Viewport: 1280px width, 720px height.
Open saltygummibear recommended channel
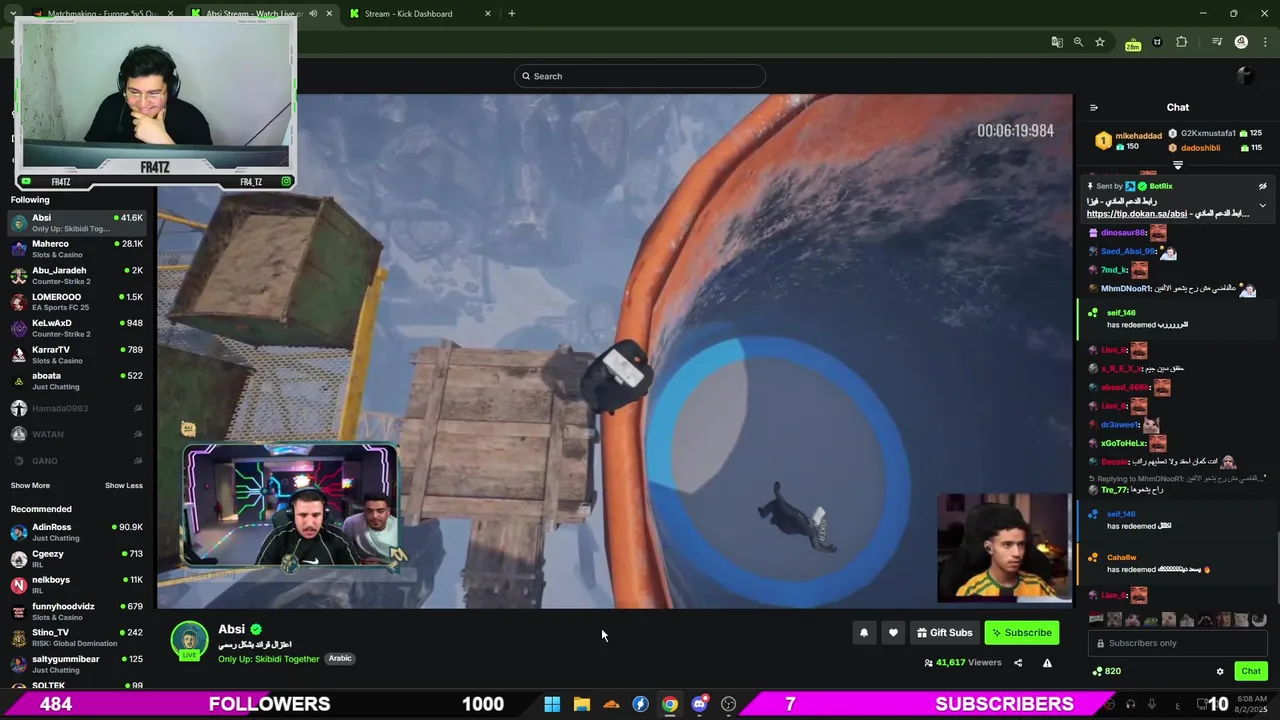click(78, 664)
